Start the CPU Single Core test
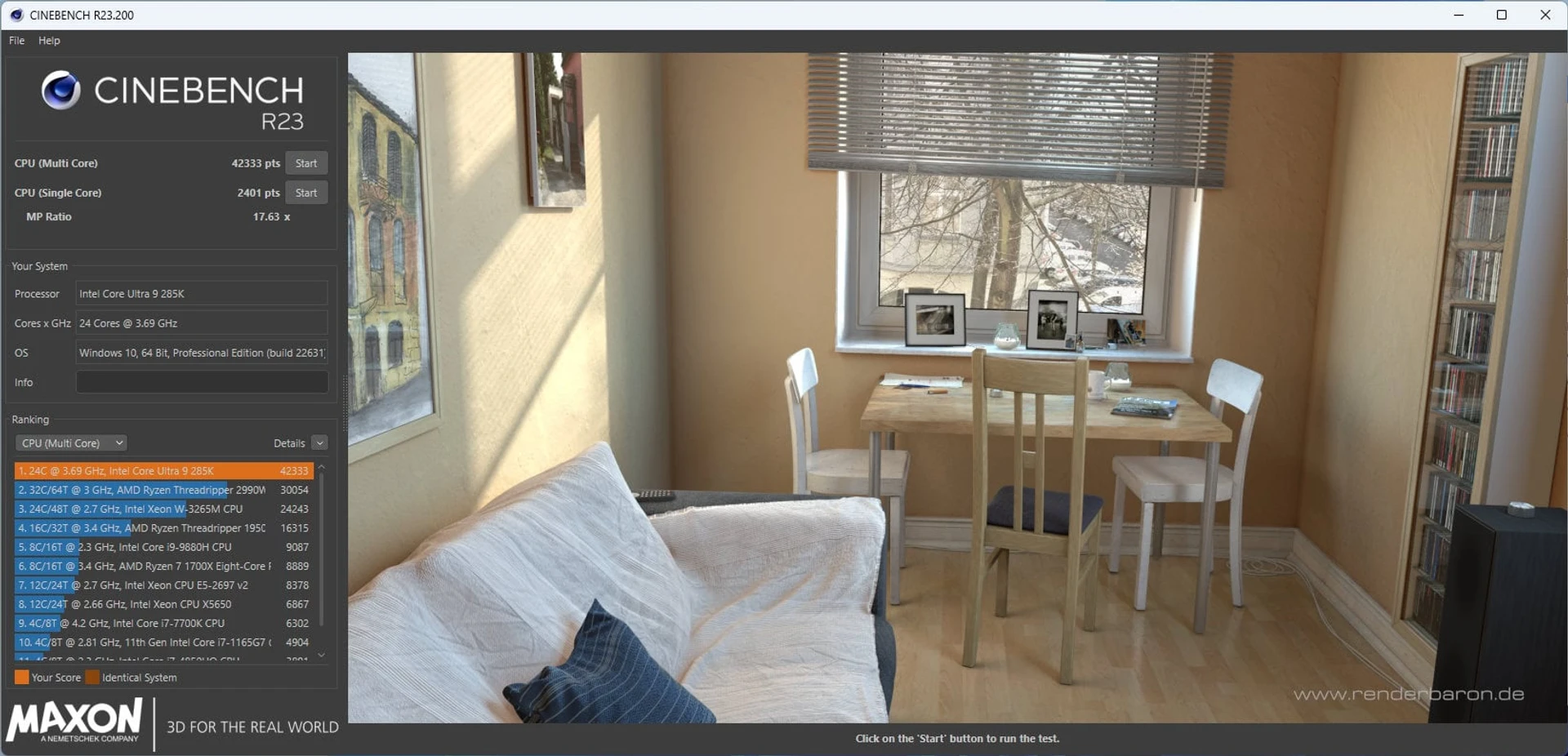This screenshot has width=1568, height=756. click(306, 193)
